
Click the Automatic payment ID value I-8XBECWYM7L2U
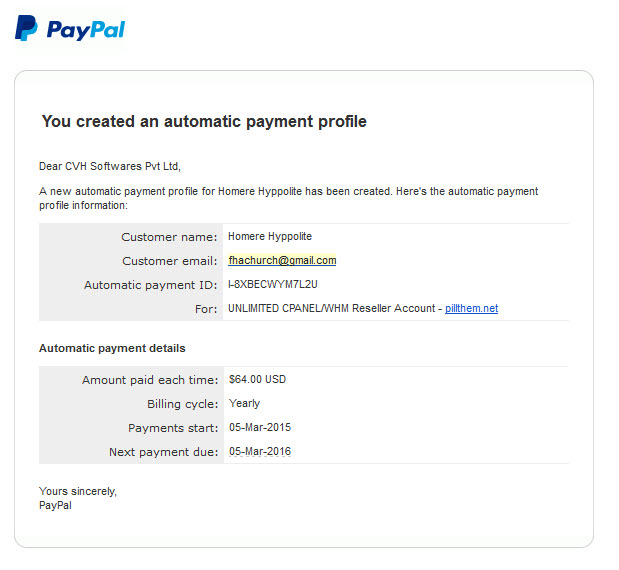(273, 284)
